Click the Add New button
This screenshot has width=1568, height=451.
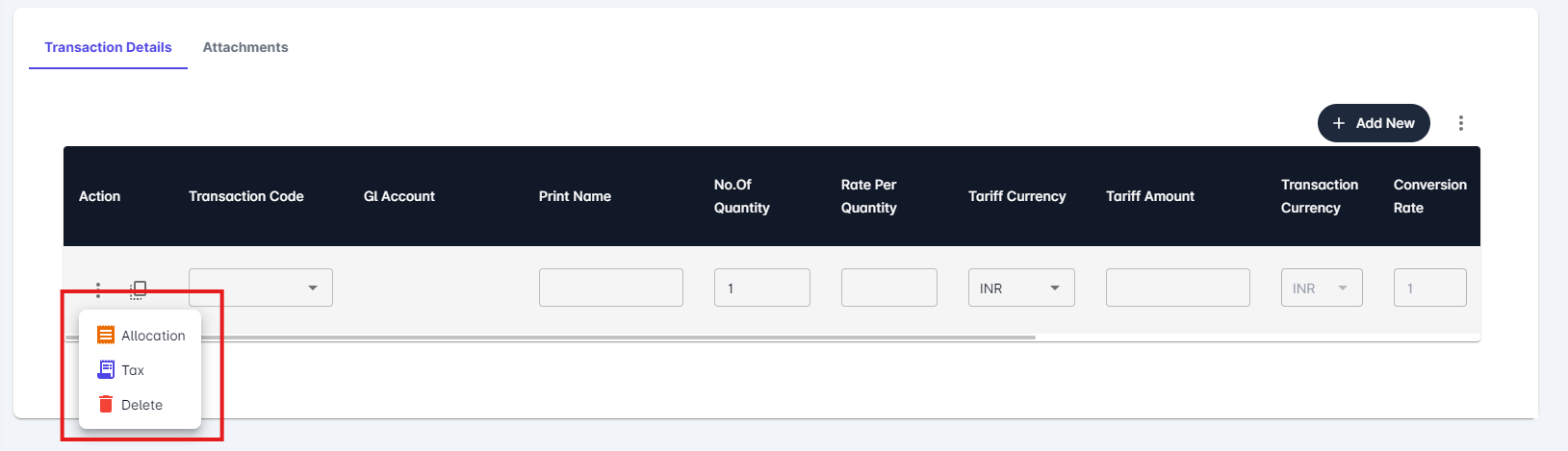click(x=1374, y=123)
